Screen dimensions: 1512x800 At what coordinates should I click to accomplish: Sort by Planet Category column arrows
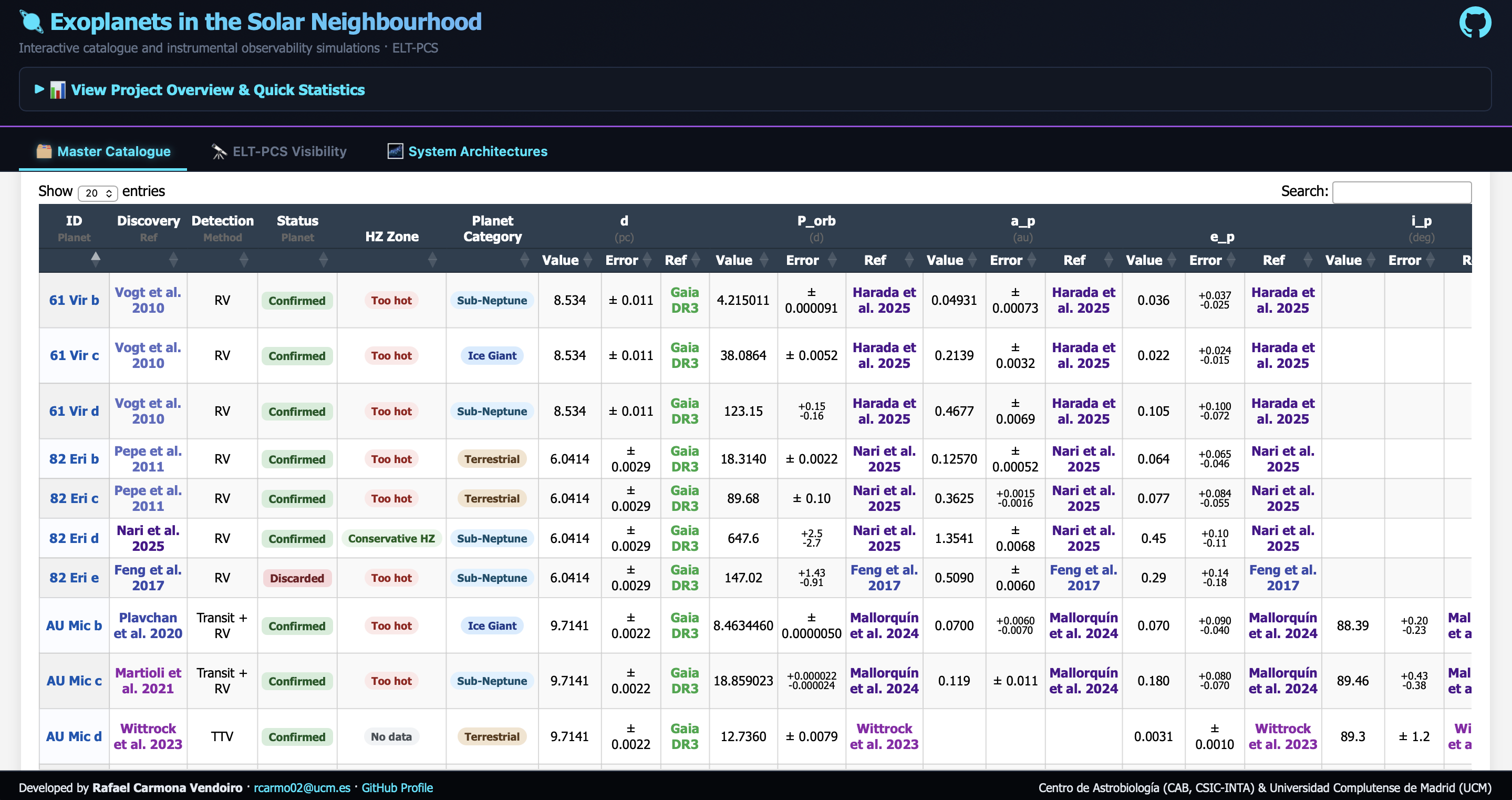click(x=525, y=259)
